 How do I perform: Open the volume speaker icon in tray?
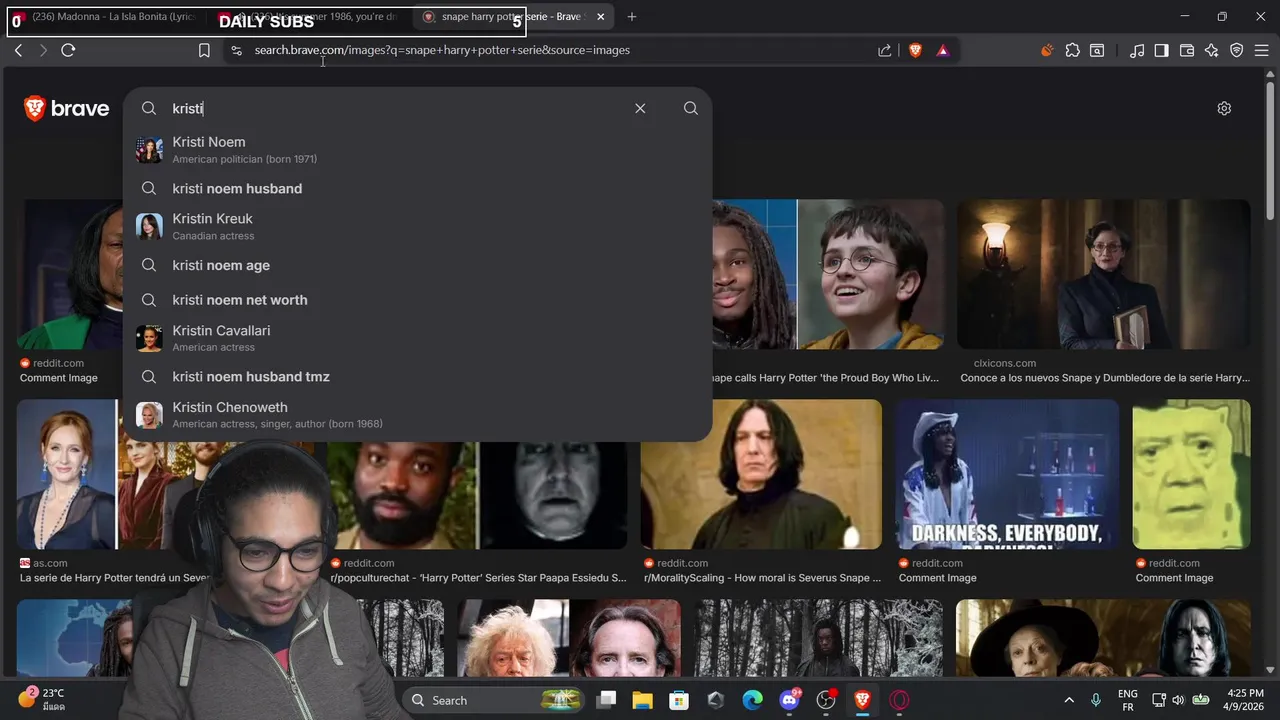coord(1178,700)
